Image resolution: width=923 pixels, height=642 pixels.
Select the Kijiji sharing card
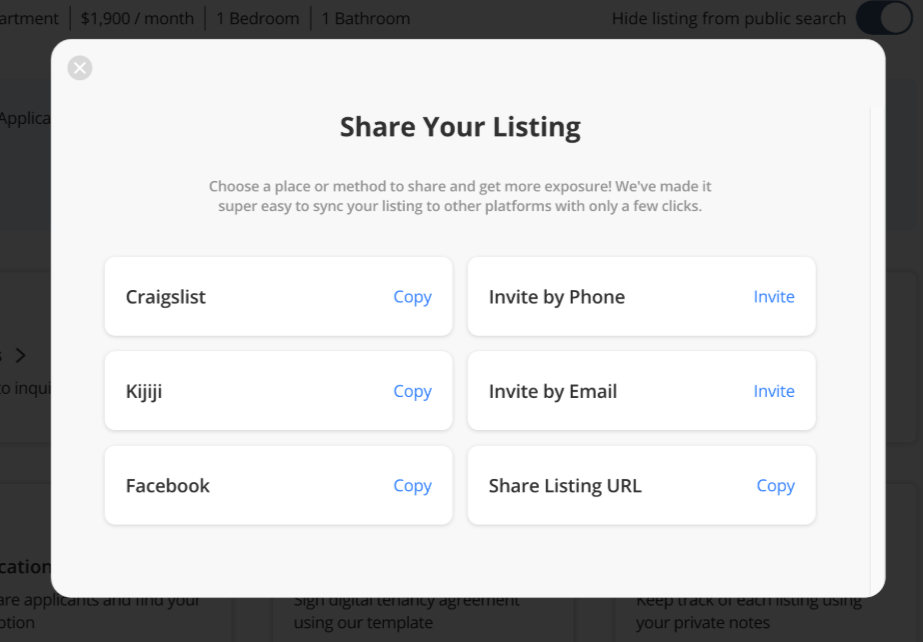click(x=278, y=391)
